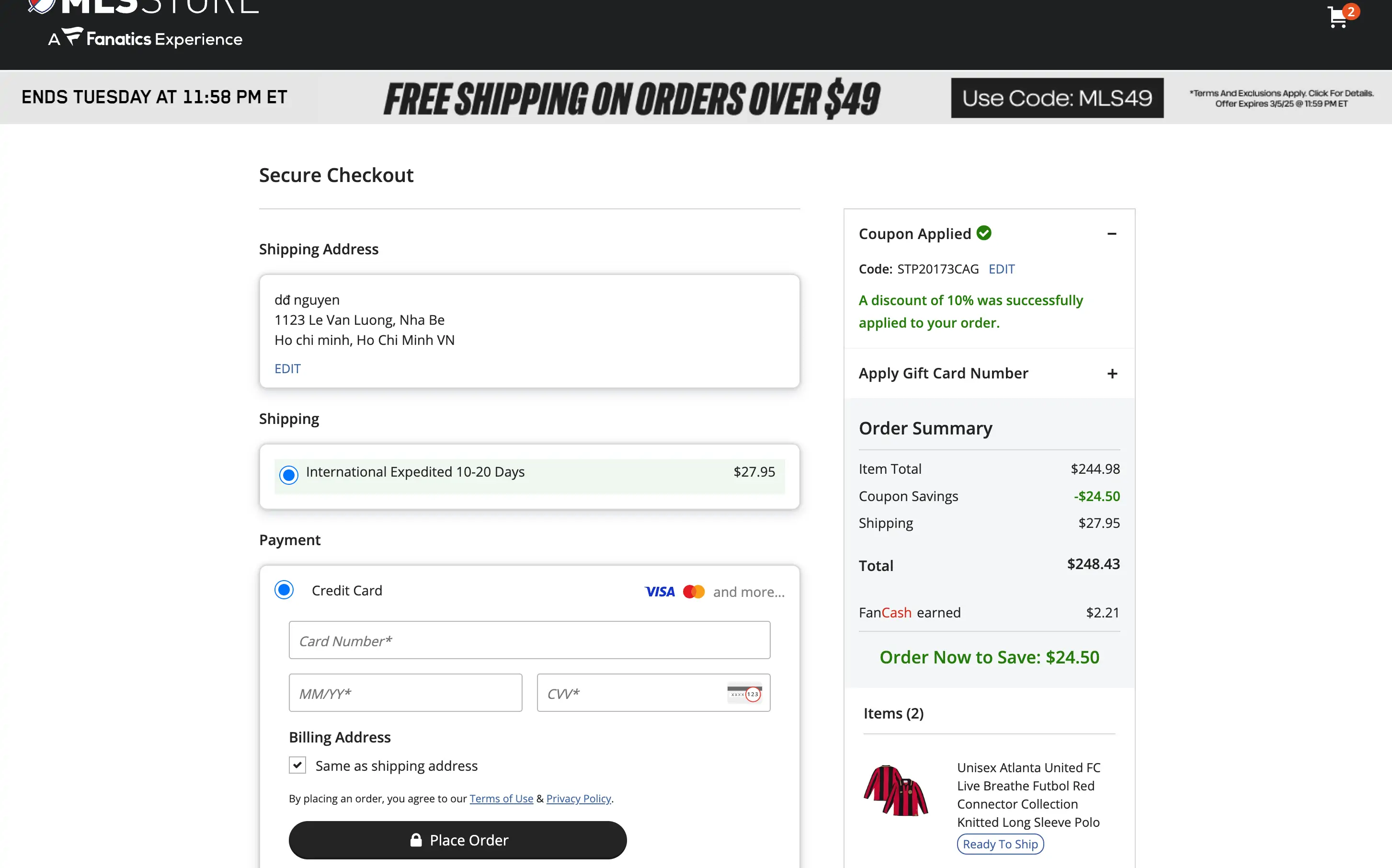Select International Expedited shipping radio button
1392x868 pixels.
pos(289,475)
